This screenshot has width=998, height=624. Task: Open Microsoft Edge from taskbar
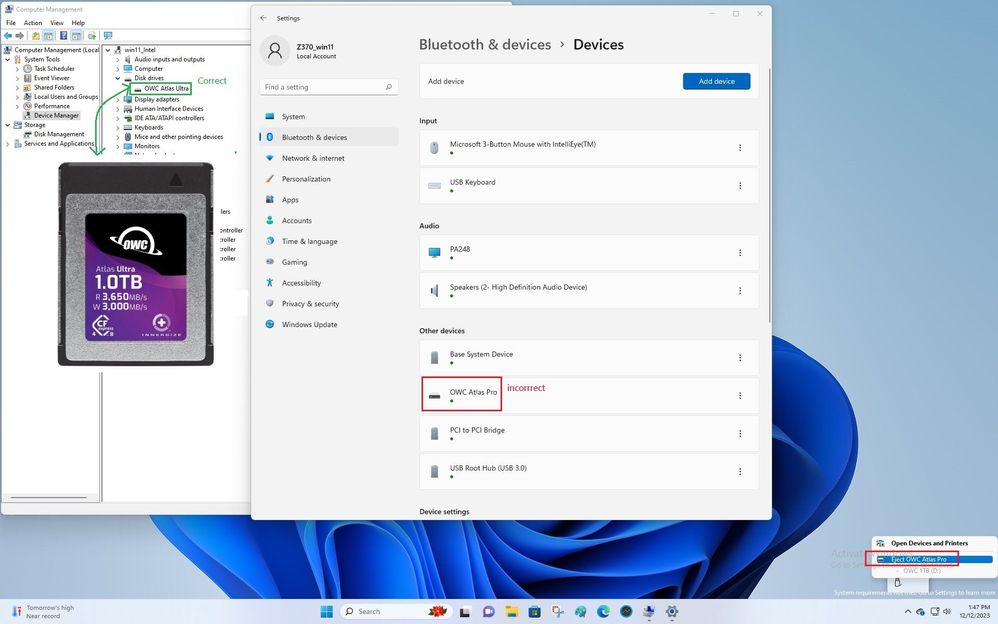click(x=603, y=612)
